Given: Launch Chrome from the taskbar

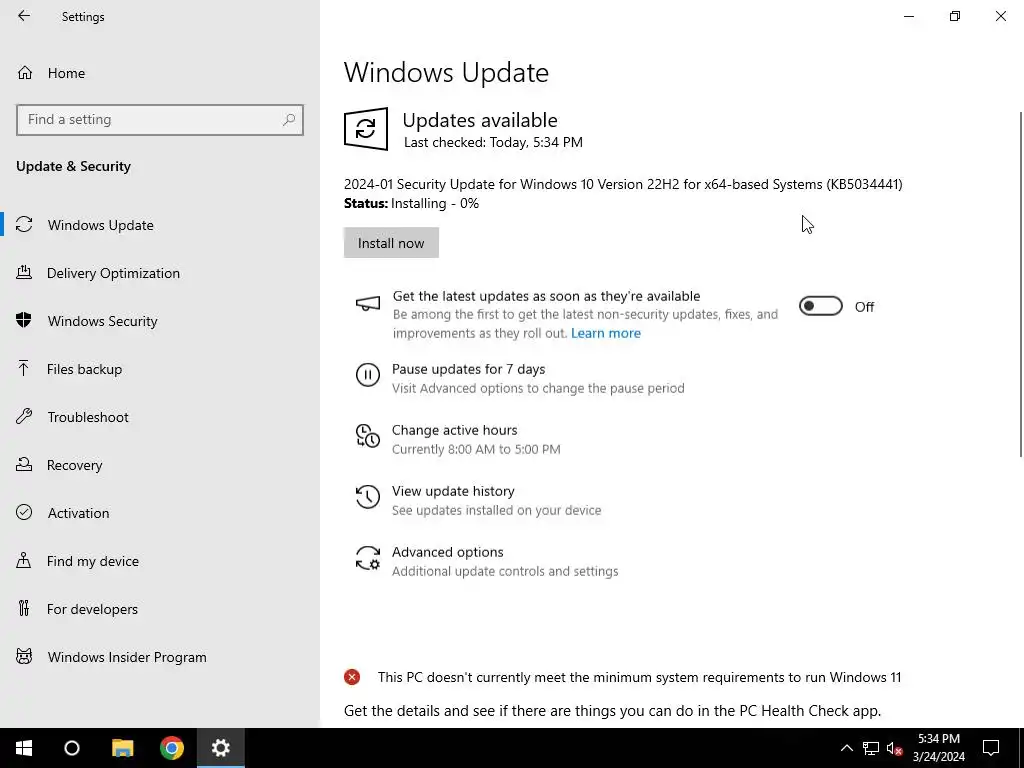Looking at the screenshot, I should click(x=172, y=748).
